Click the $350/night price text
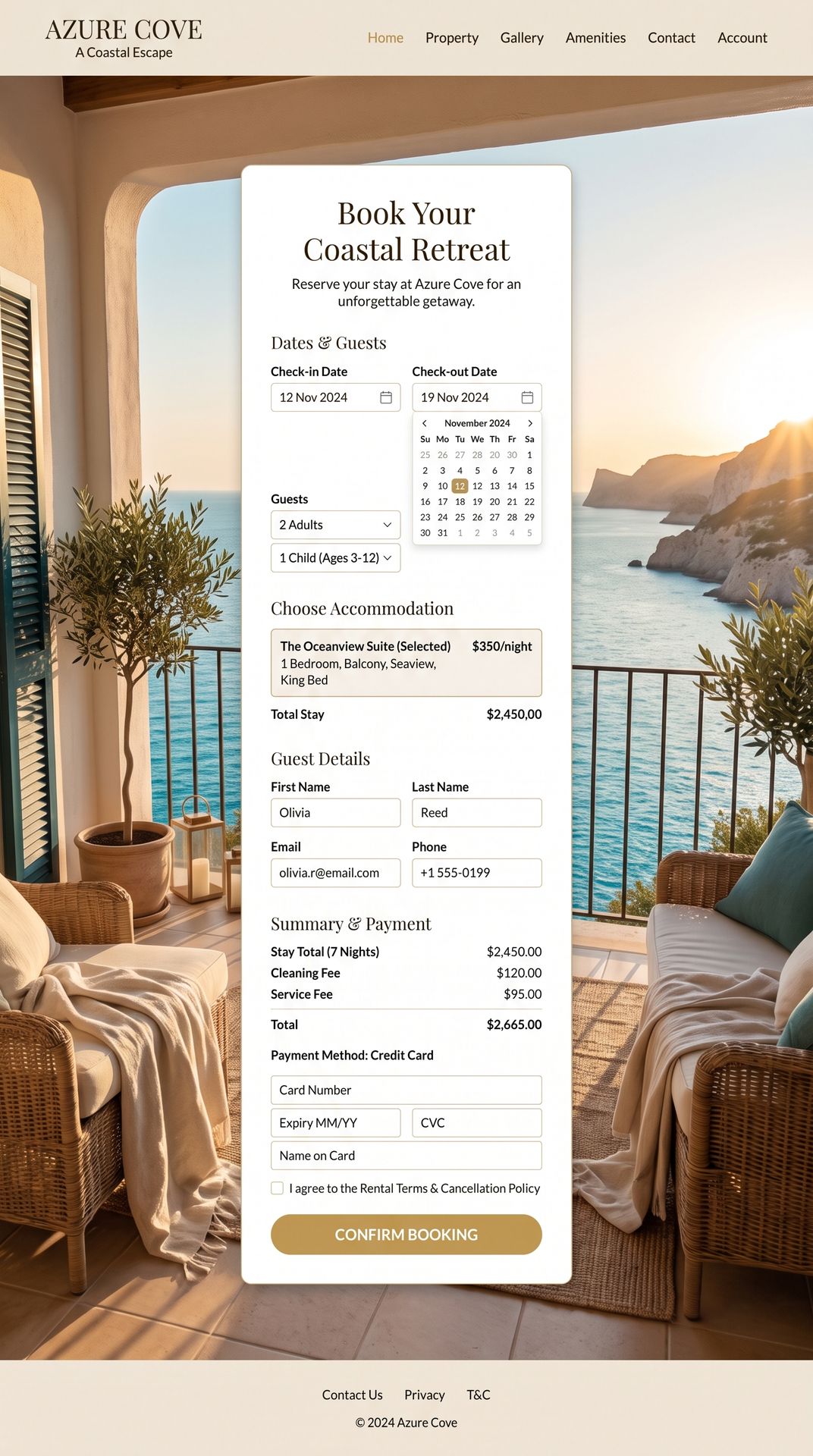The image size is (813, 1456). [502, 646]
